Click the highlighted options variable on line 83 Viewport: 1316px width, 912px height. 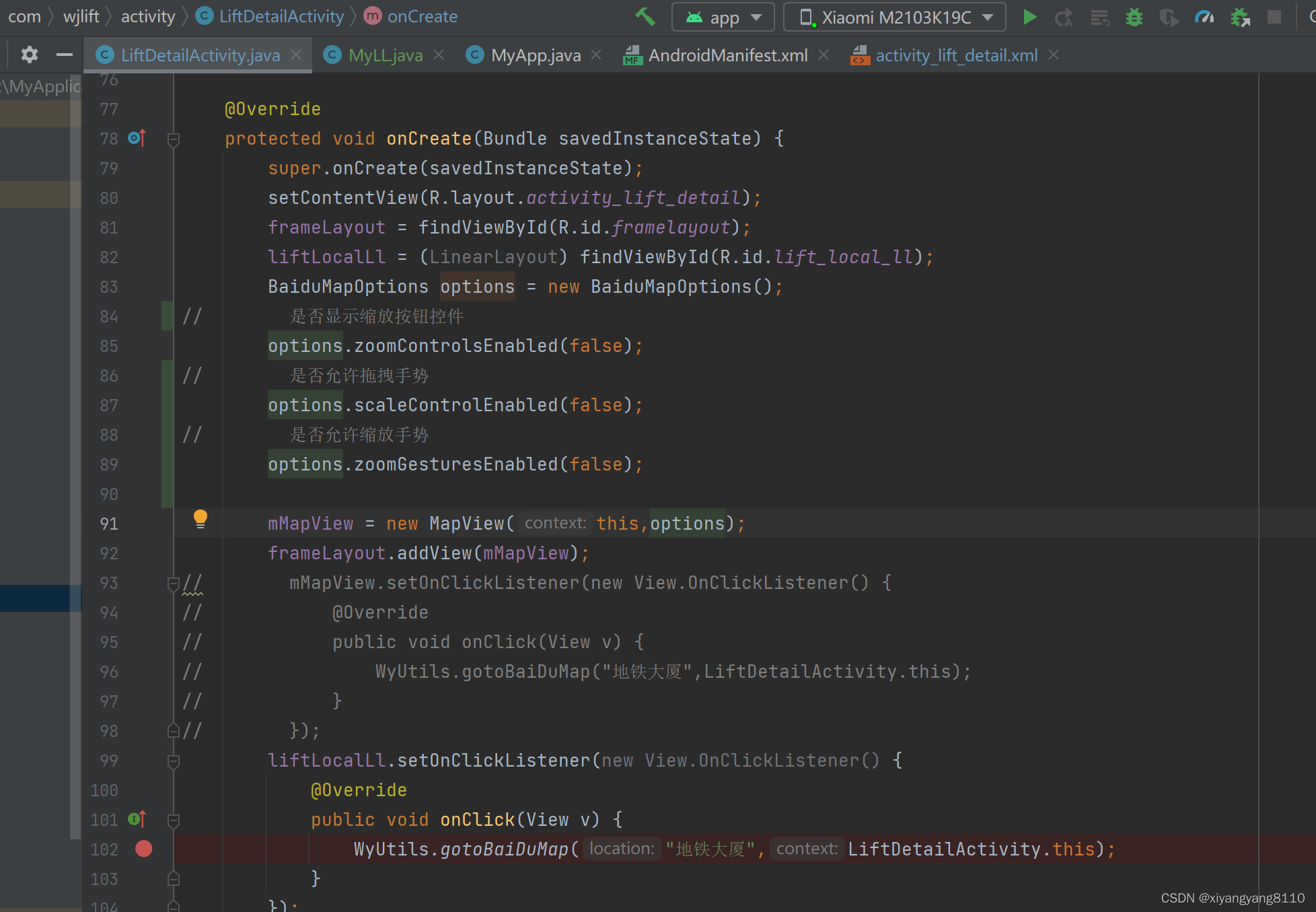[477, 287]
